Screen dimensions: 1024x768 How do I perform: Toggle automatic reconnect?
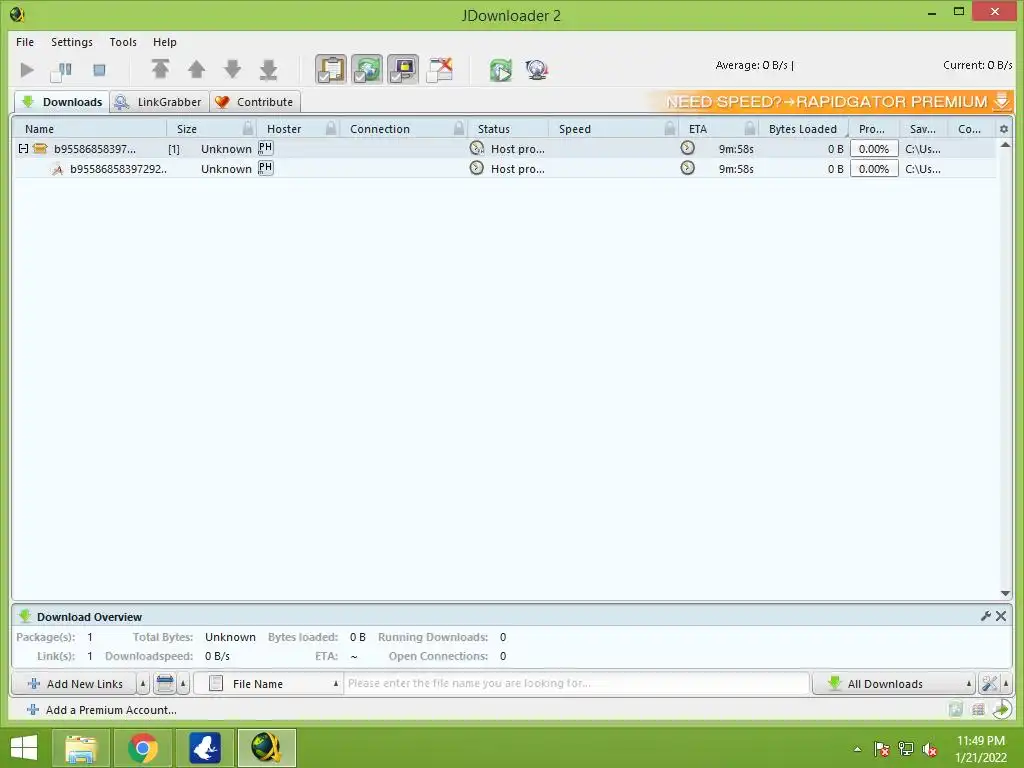click(x=367, y=69)
